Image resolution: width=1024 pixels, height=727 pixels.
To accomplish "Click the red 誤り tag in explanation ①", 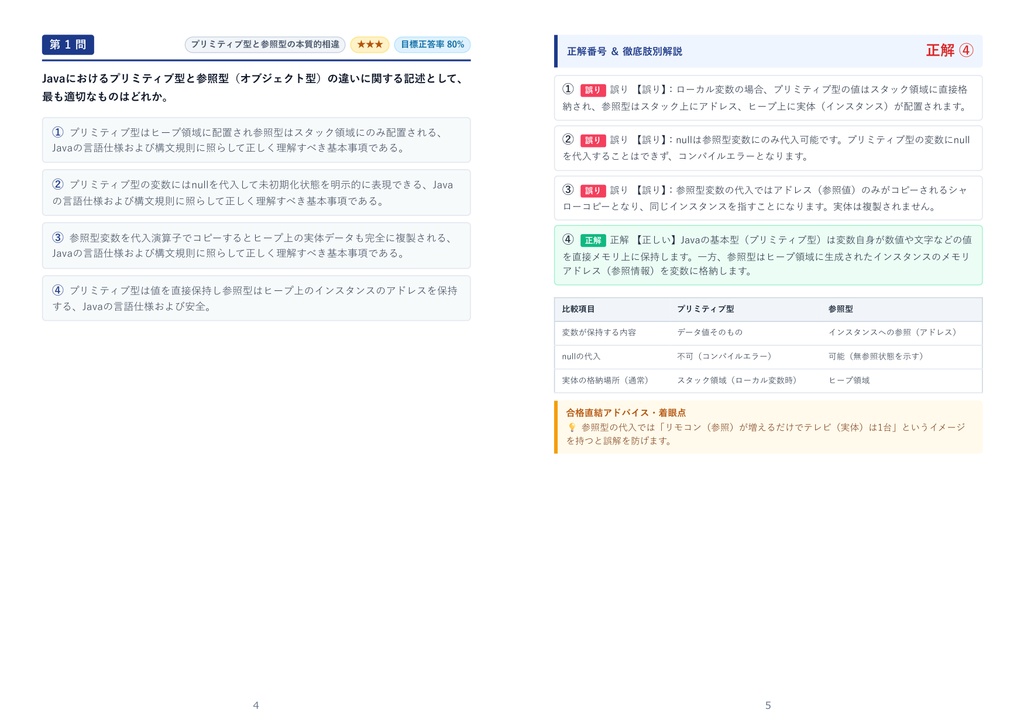I will [592, 90].
